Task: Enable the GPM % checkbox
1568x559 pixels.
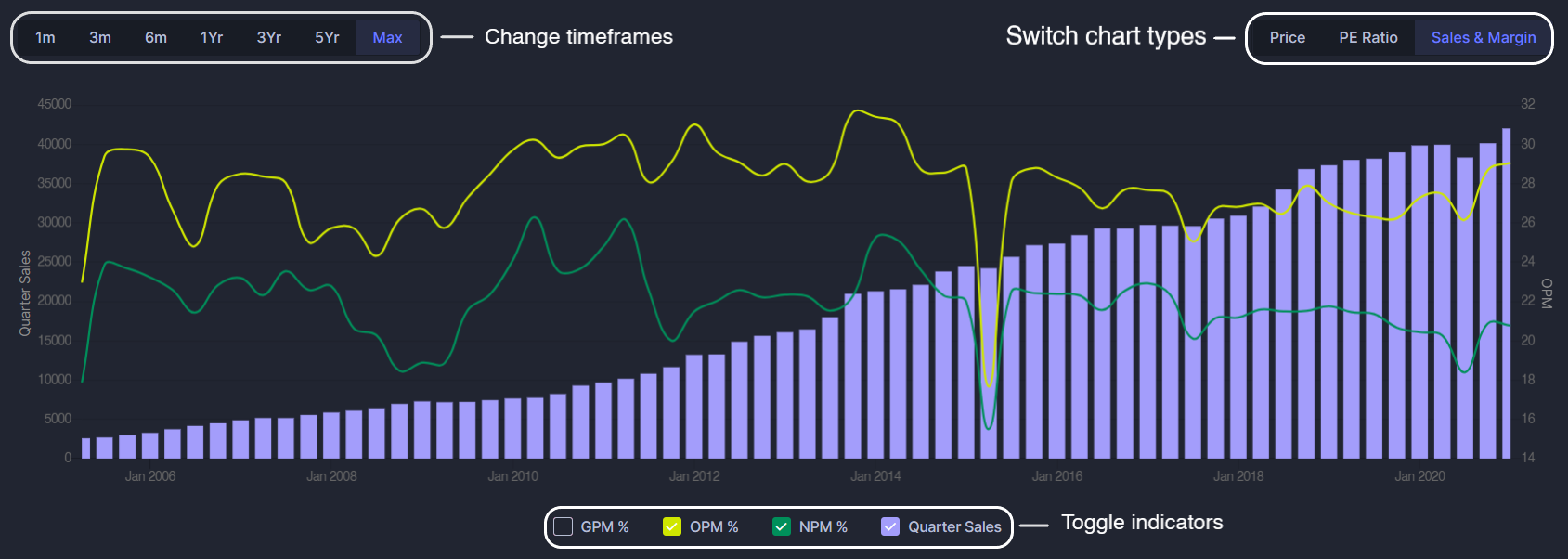Action: click(564, 526)
